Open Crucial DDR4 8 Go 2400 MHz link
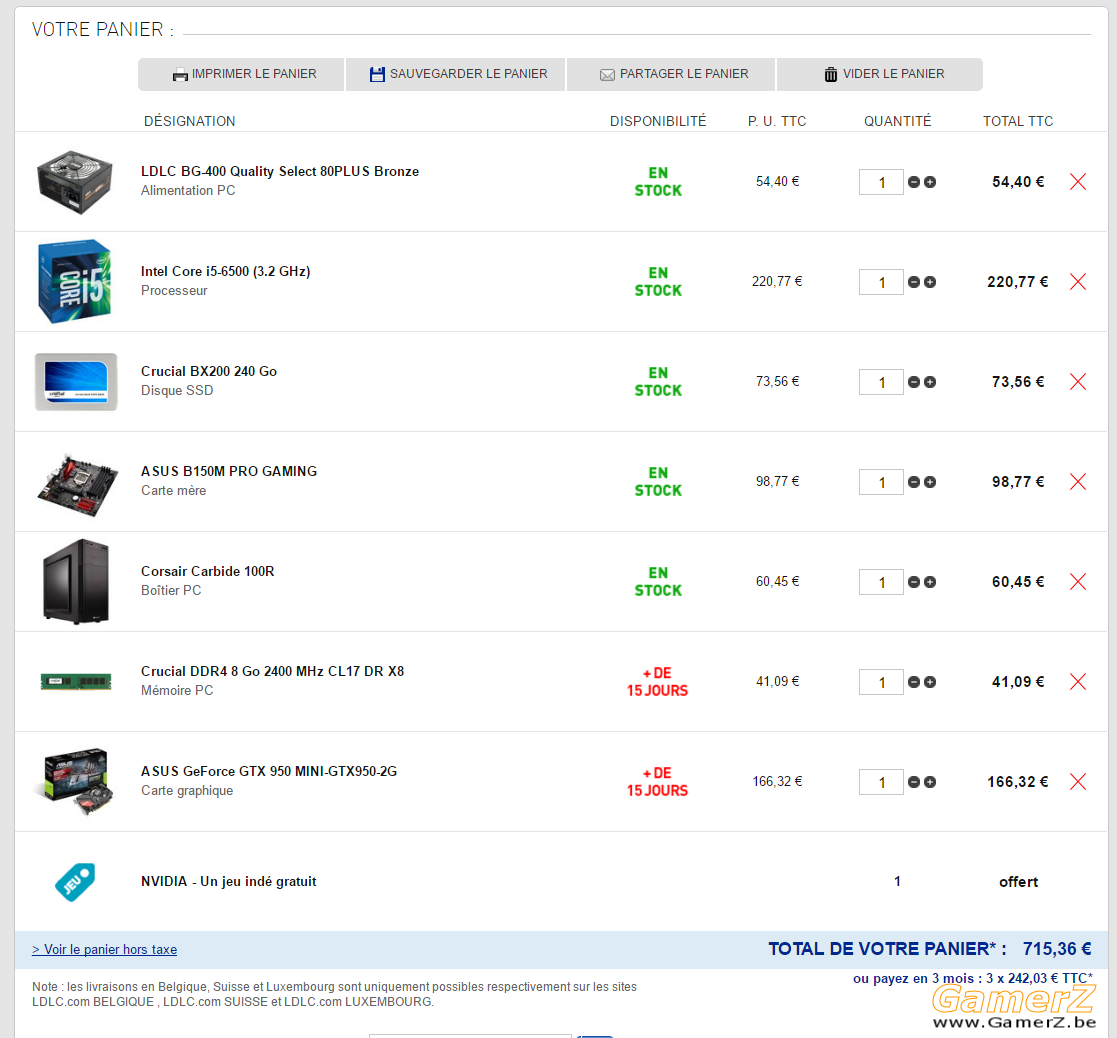The image size is (1117, 1038). pos(272,671)
